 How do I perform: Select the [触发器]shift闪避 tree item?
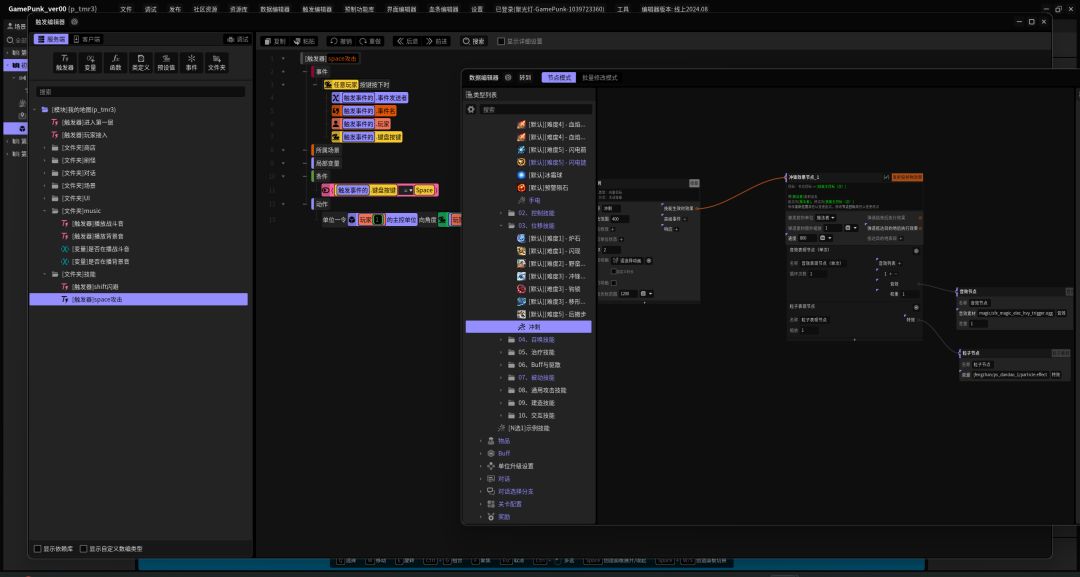(x=99, y=286)
